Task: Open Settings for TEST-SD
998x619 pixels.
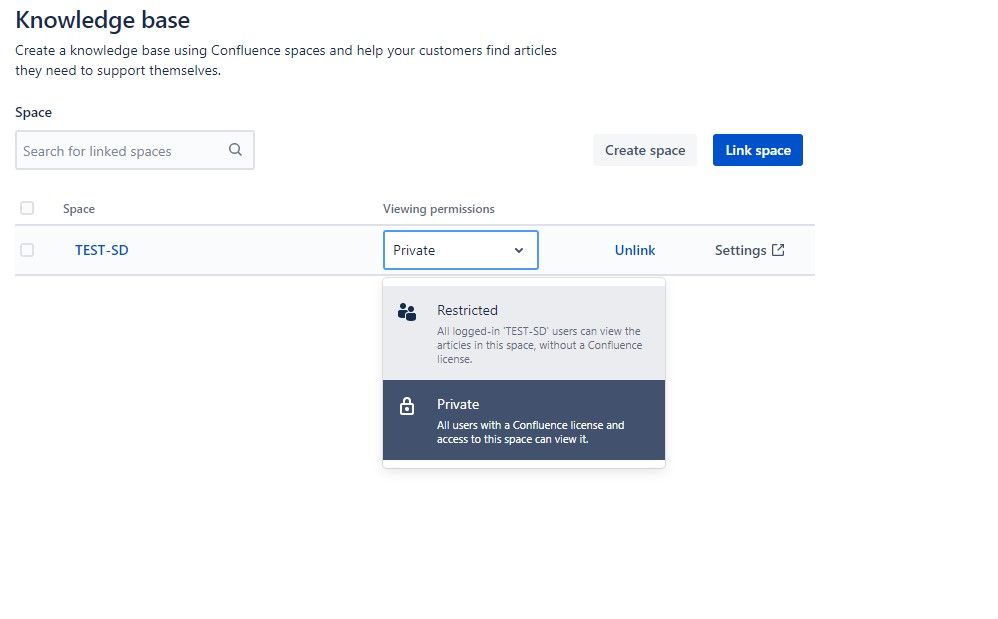Action: pyautogui.click(x=742, y=250)
